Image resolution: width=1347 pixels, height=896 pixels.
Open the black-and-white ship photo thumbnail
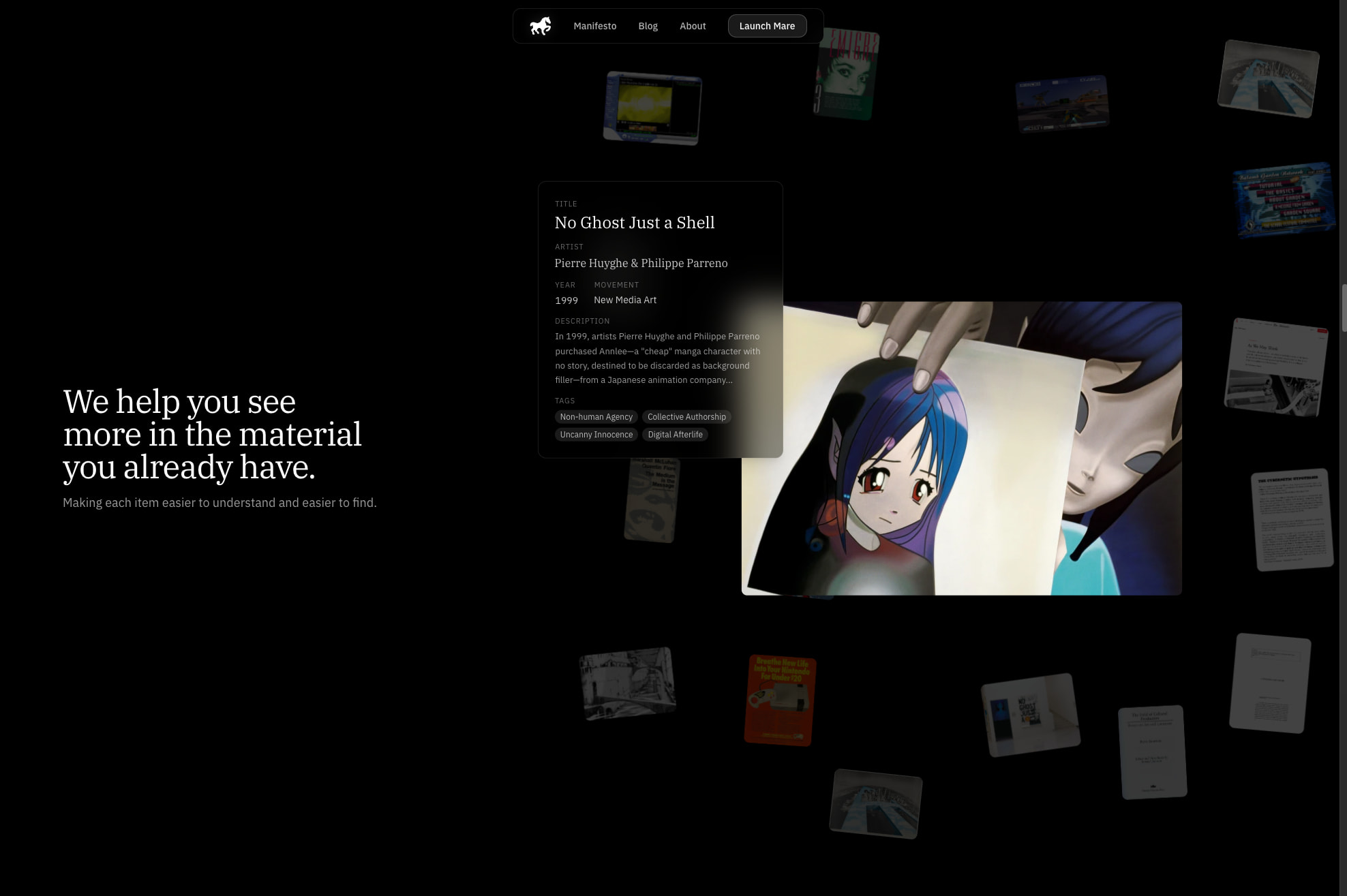click(x=627, y=683)
